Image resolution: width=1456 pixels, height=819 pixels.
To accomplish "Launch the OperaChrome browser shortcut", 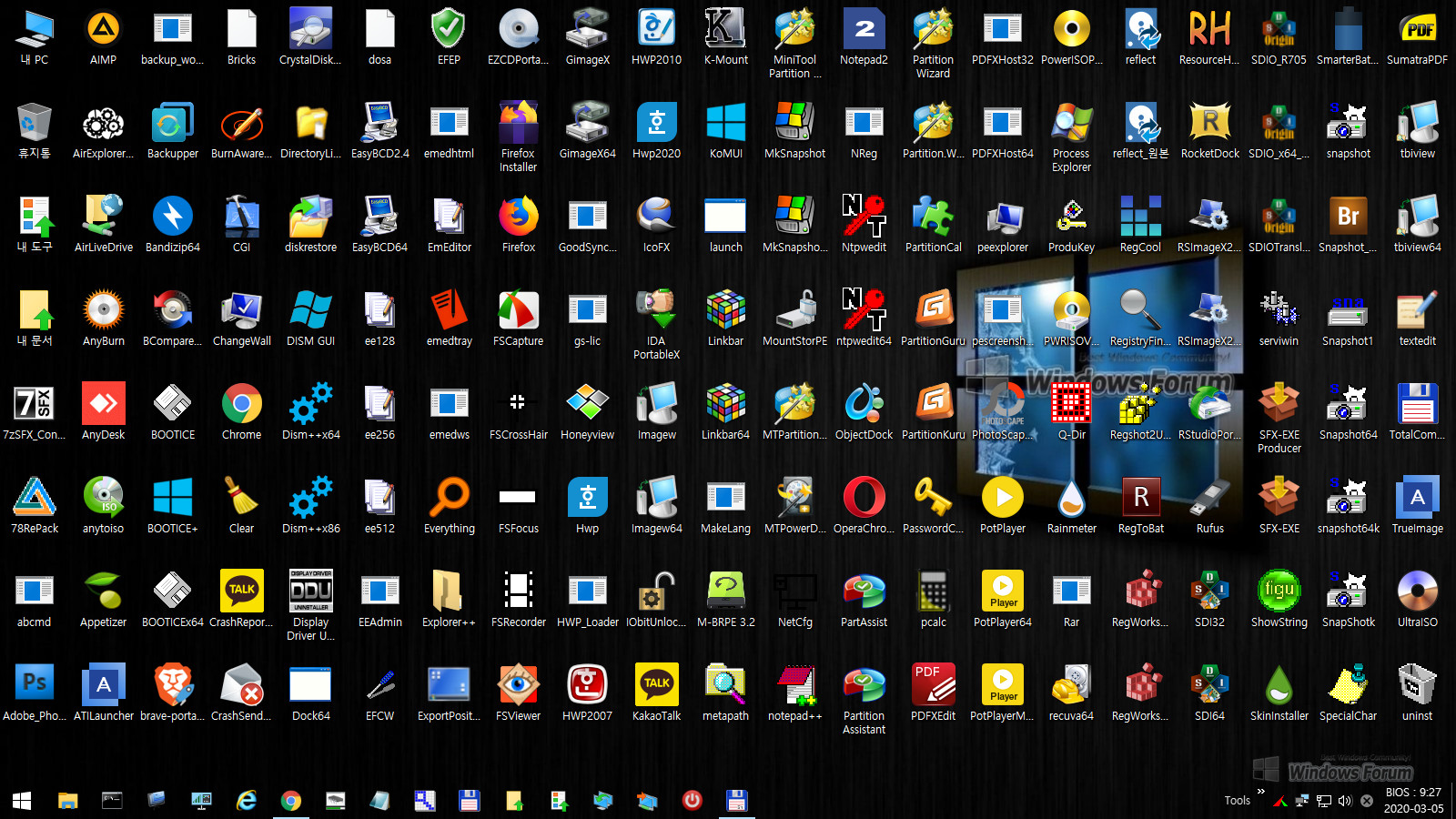I will pos(864,506).
